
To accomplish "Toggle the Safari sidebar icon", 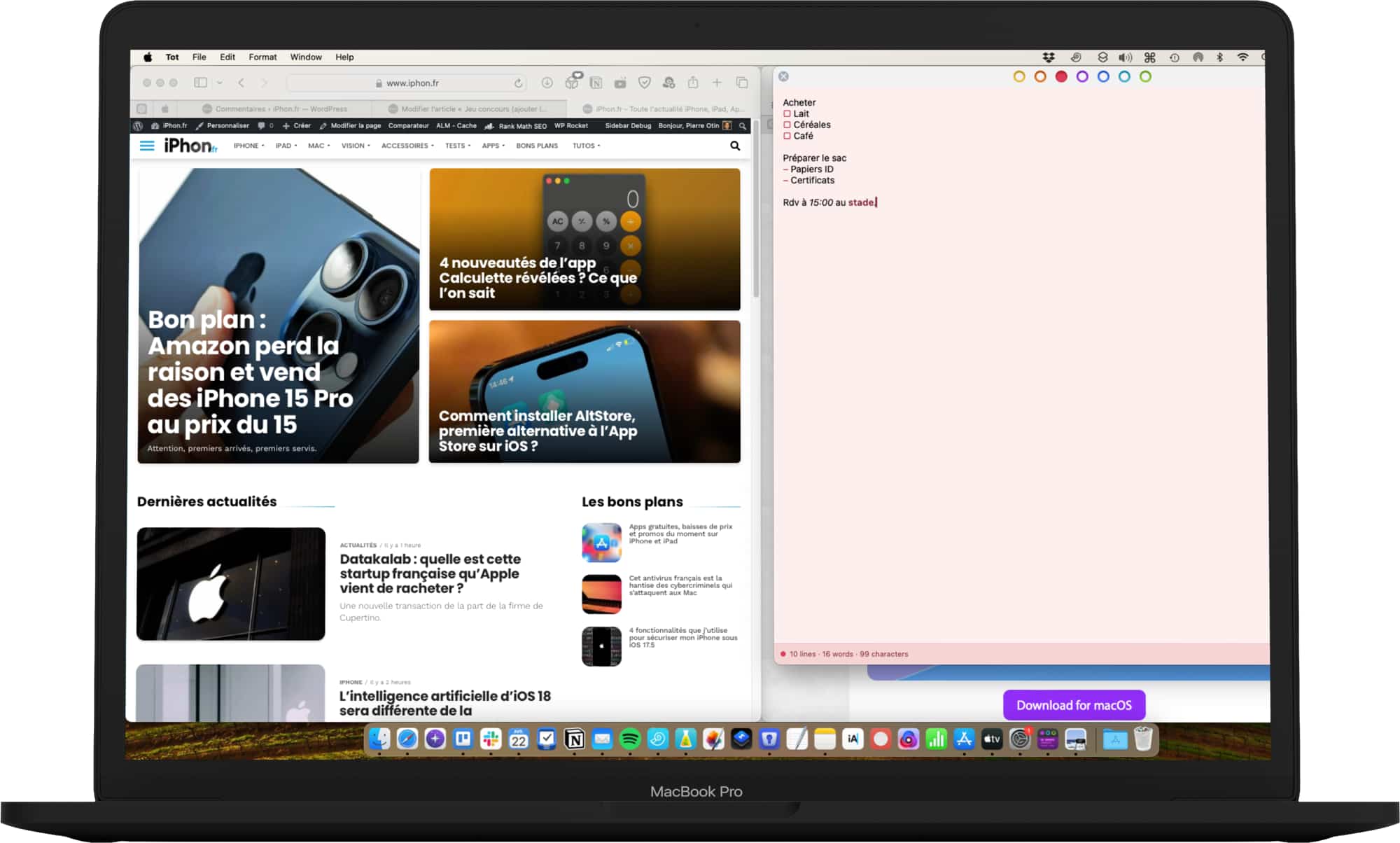I will [201, 83].
